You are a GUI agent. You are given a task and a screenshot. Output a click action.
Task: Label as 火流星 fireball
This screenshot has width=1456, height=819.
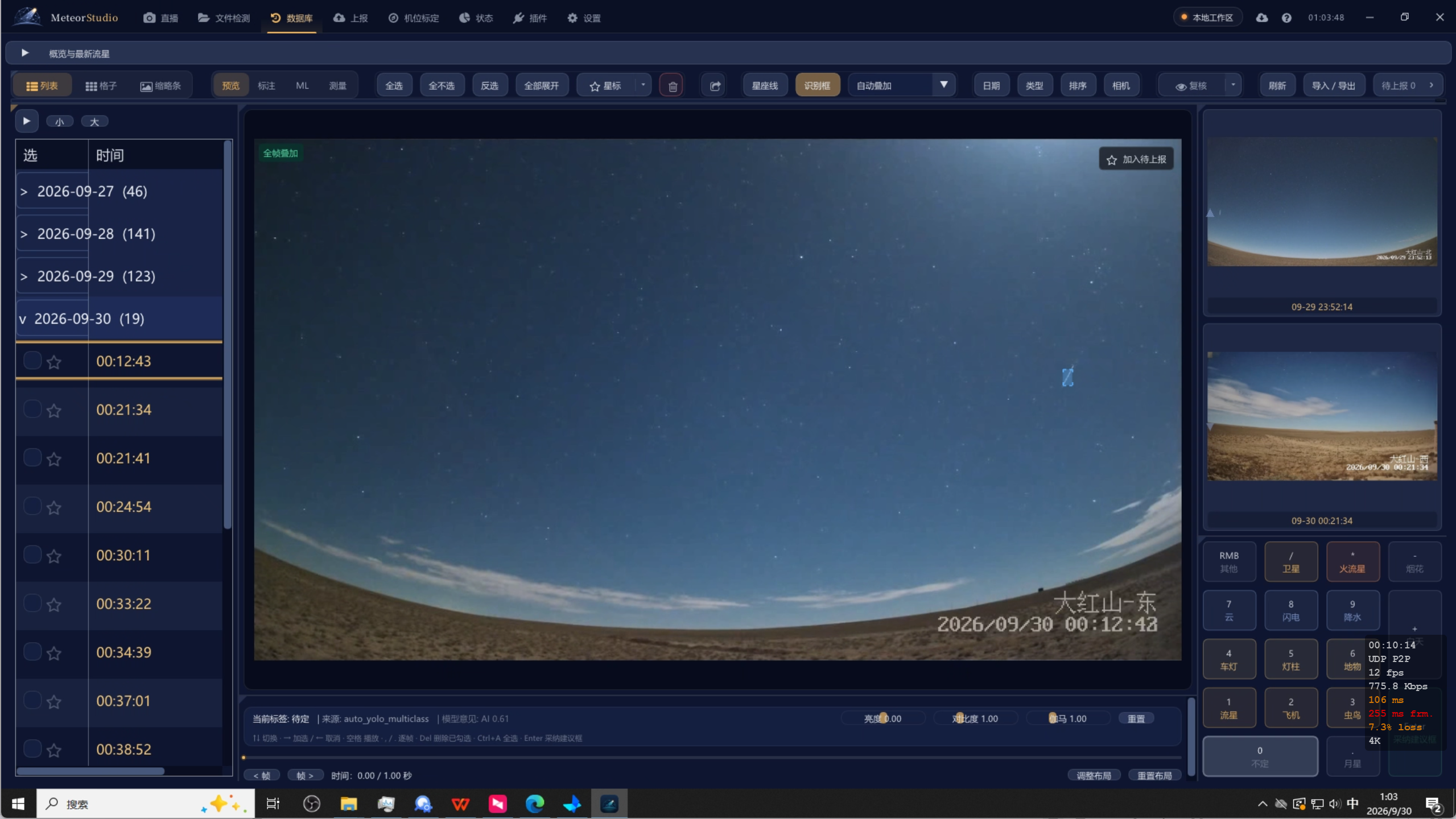pyautogui.click(x=1352, y=561)
